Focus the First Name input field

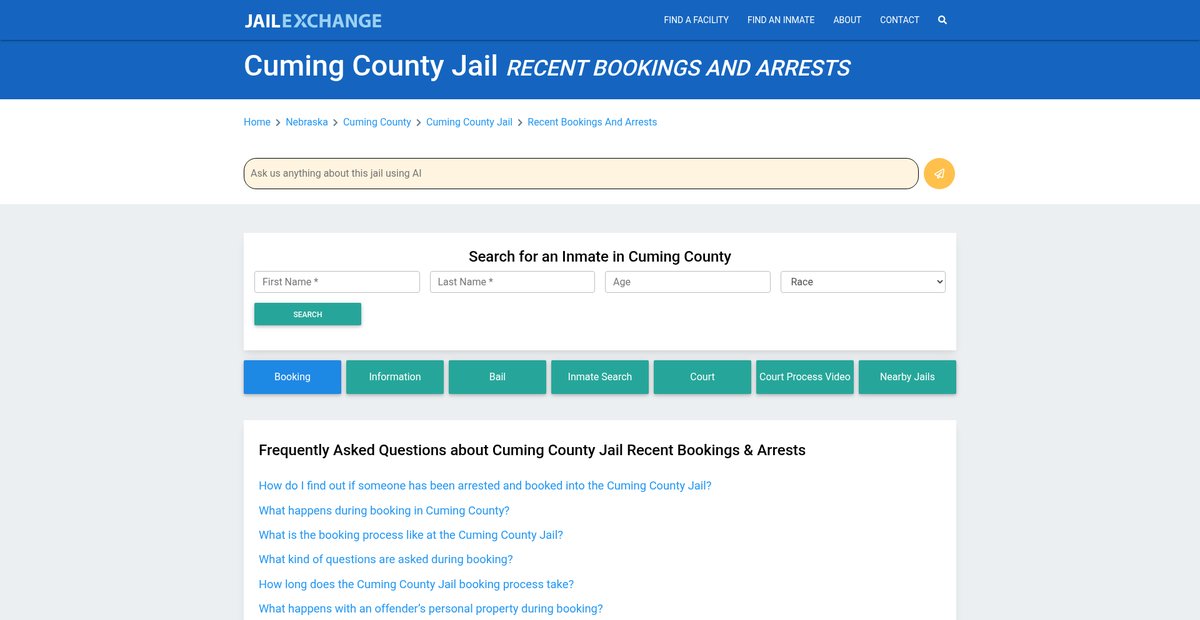coord(337,282)
